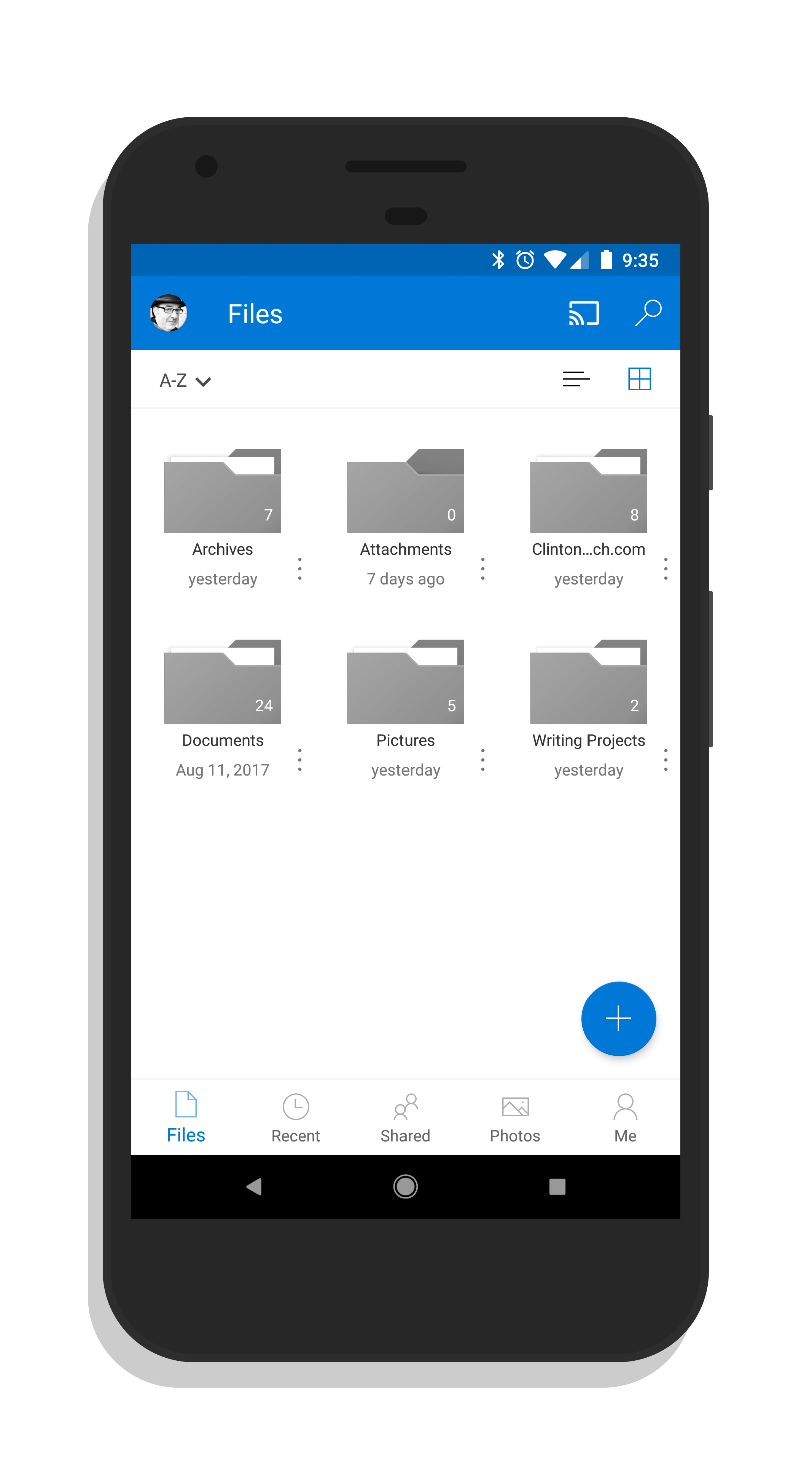Switch to list view layout
812x1462 pixels.
(x=576, y=379)
